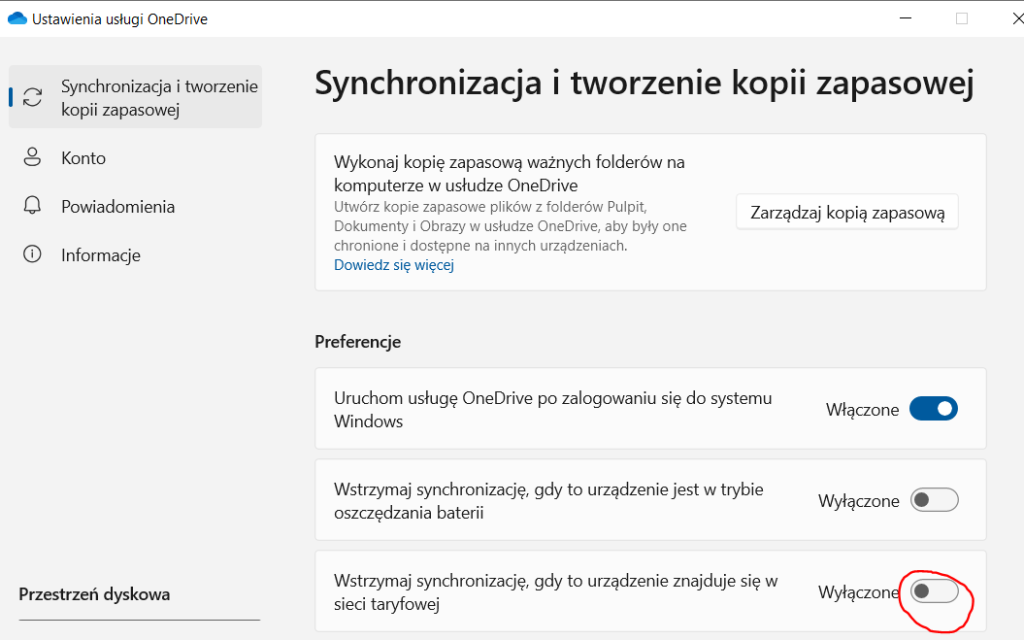Select Synchronizacja i tworzenie kopii zapasowej tab
The width and height of the screenshot is (1024, 640).
(x=135, y=97)
